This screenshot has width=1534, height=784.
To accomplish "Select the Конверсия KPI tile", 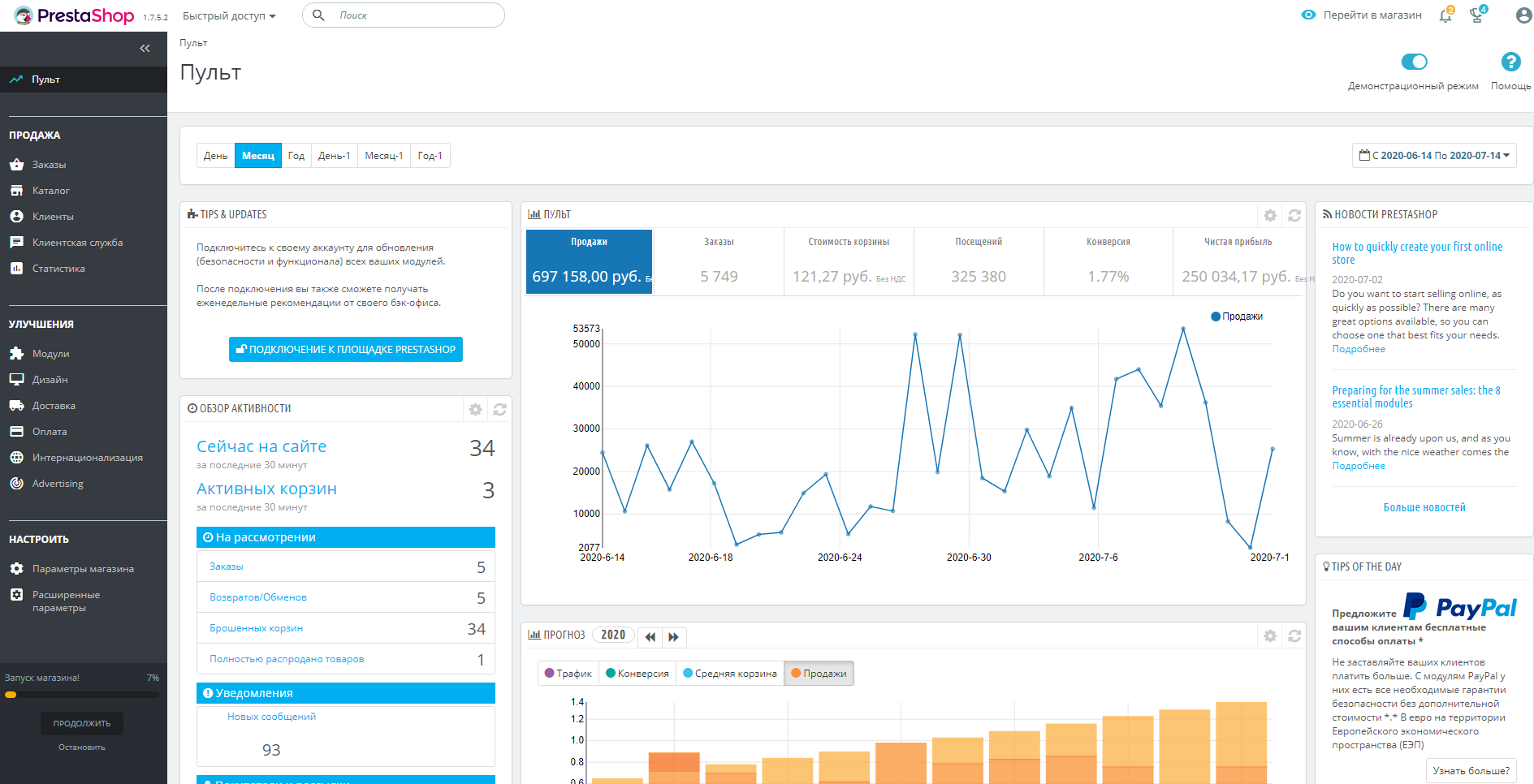I will point(1108,261).
